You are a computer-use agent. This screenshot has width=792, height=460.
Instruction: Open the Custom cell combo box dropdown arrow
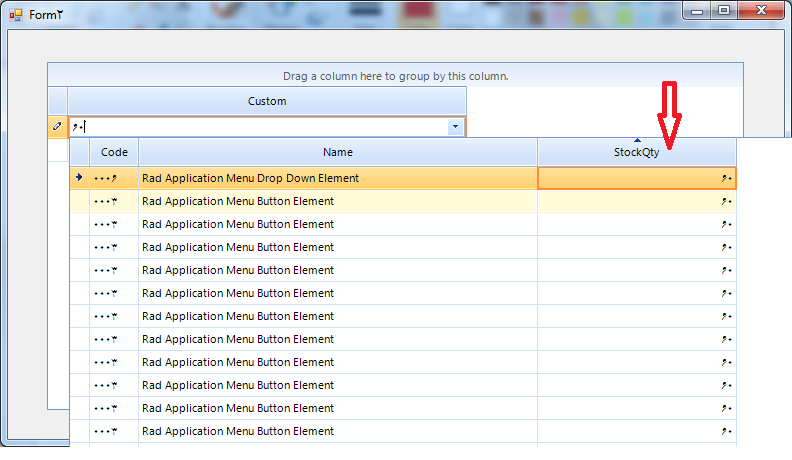click(x=455, y=127)
